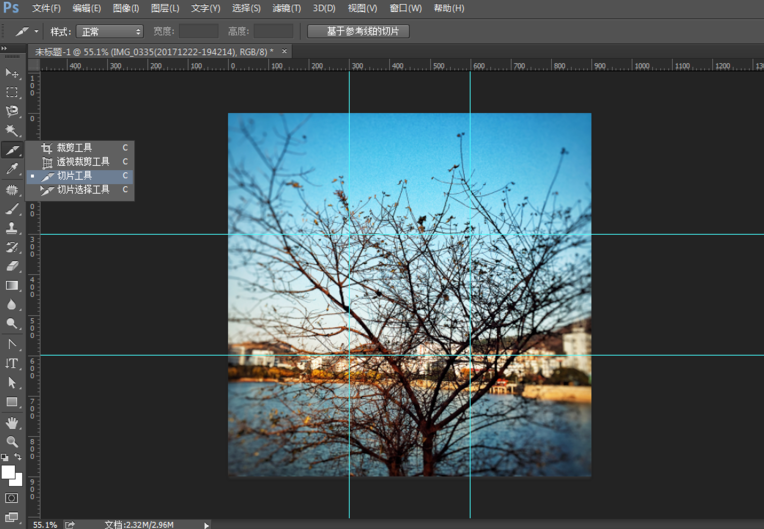Toggle Quick Mask mode
The width and height of the screenshot is (764, 529).
click(12, 497)
